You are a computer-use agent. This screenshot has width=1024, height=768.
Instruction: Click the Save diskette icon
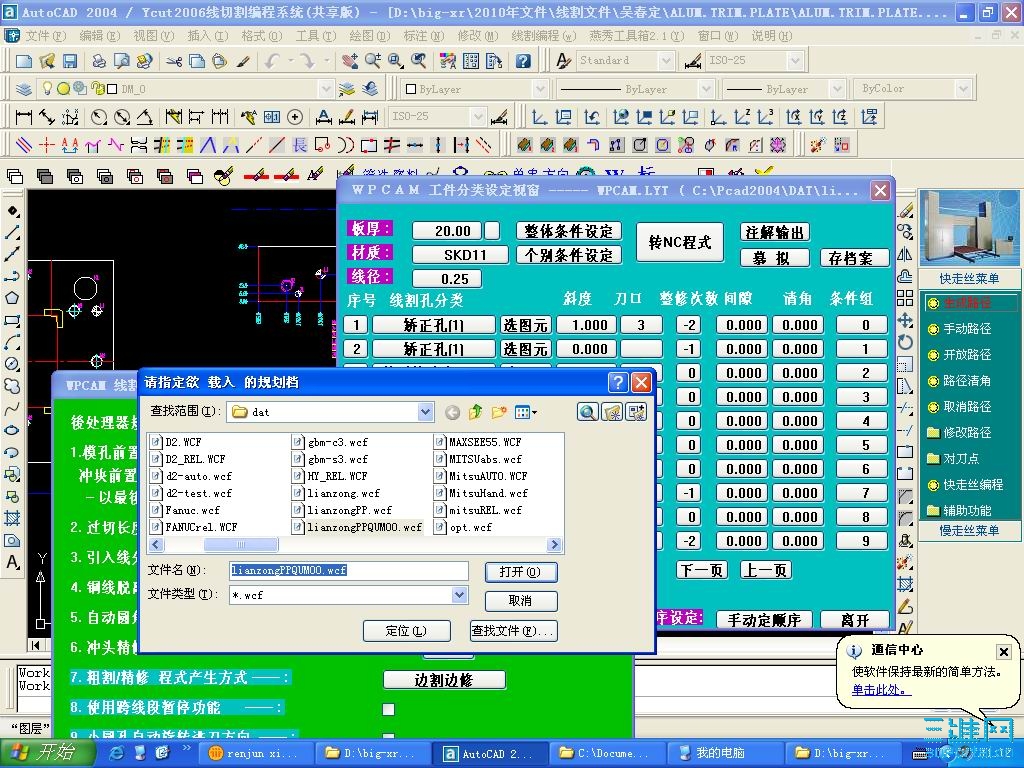[x=70, y=61]
